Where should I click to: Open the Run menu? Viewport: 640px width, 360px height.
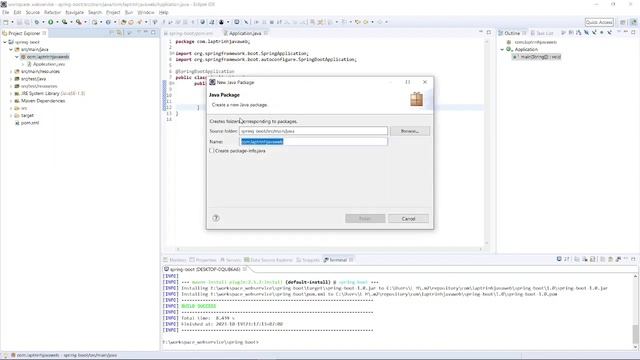[129, 12]
